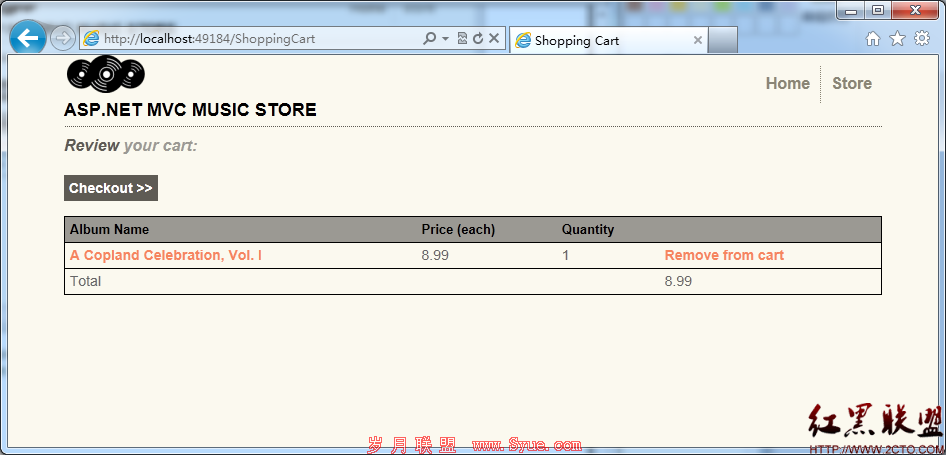Click the 8.99 total amount
The width and height of the screenshot is (946, 455).
click(678, 281)
